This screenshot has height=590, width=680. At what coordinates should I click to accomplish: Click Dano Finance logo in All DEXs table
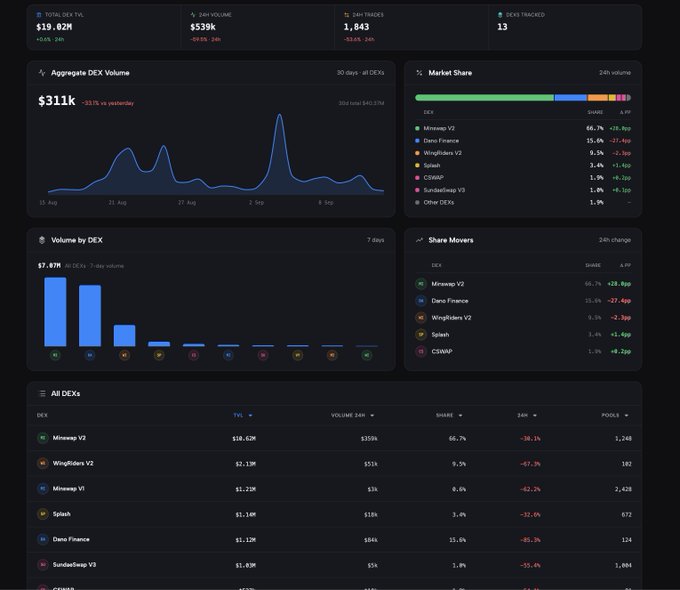pos(42,539)
